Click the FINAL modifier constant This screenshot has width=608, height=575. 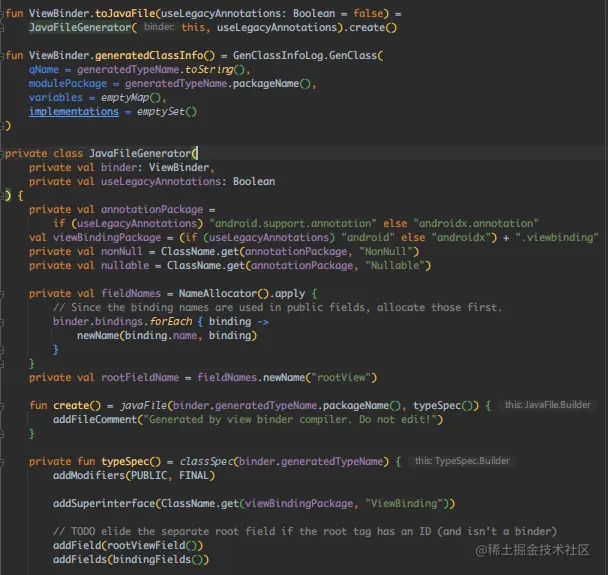pos(194,475)
